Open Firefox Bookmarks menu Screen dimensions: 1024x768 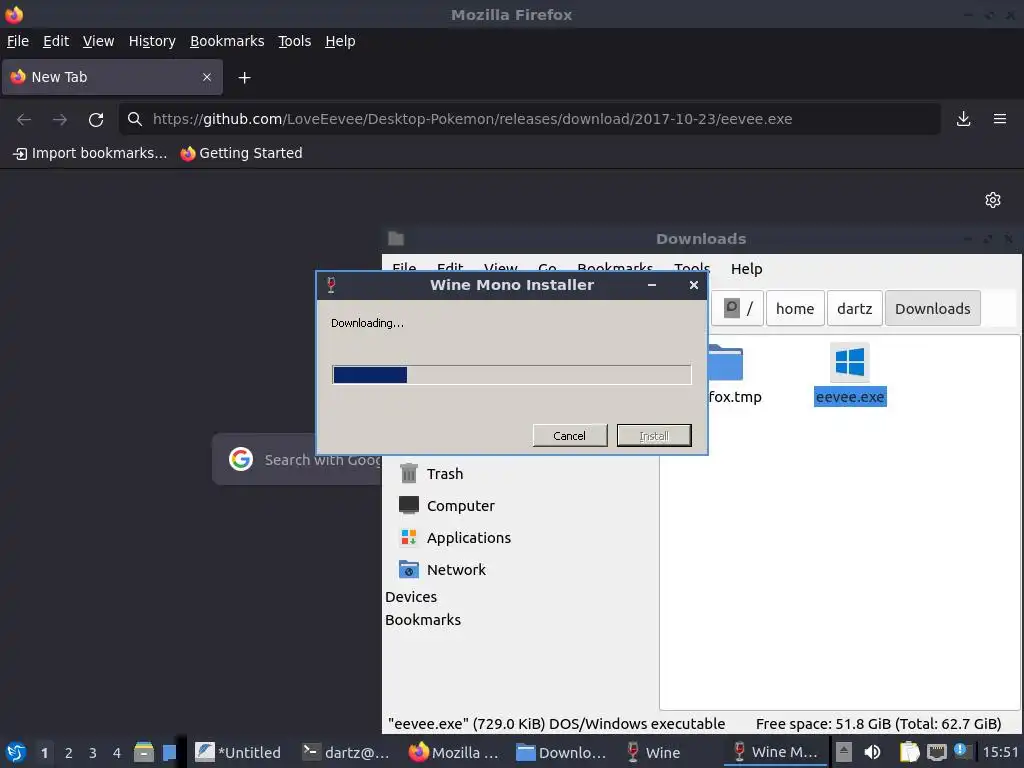click(x=227, y=41)
